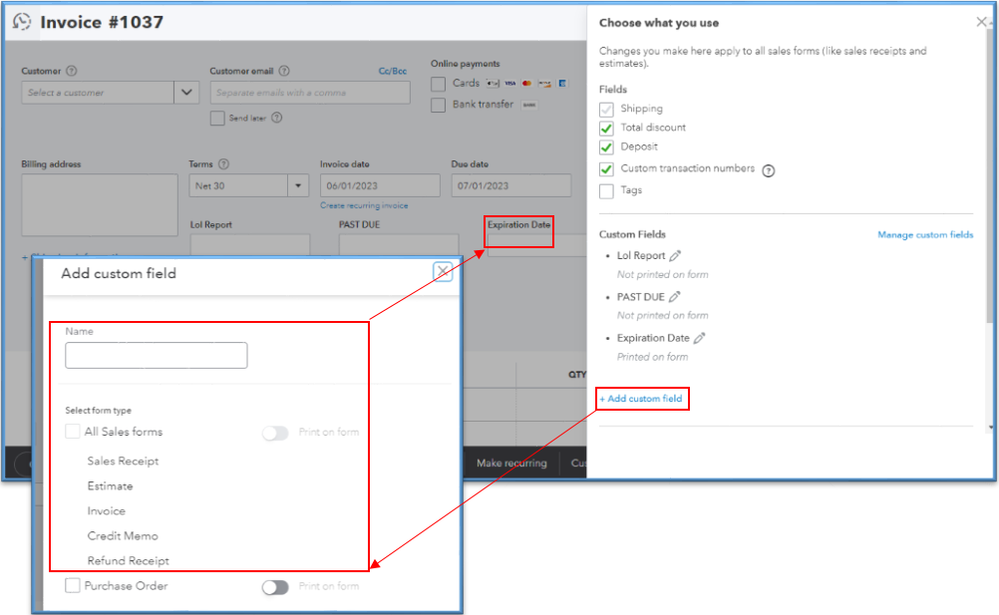The width and height of the screenshot is (999, 615).
Task: Click the Customer email input field
Action: pyautogui.click(x=310, y=92)
